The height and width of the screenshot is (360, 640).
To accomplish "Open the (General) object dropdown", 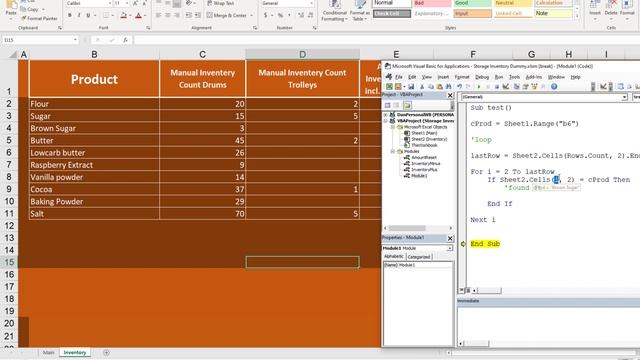I will click(624, 97).
